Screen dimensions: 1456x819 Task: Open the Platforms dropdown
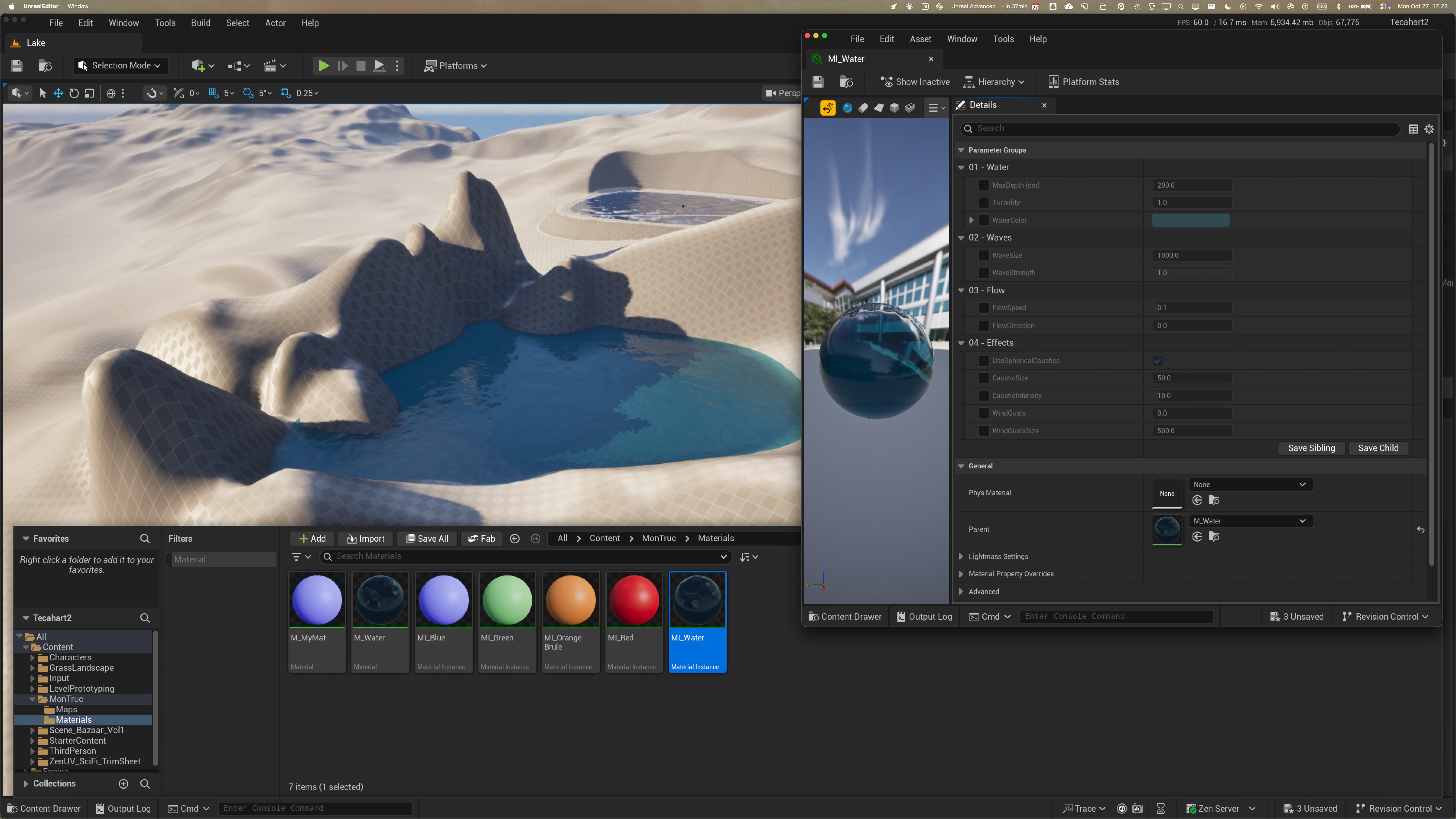coord(456,66)
